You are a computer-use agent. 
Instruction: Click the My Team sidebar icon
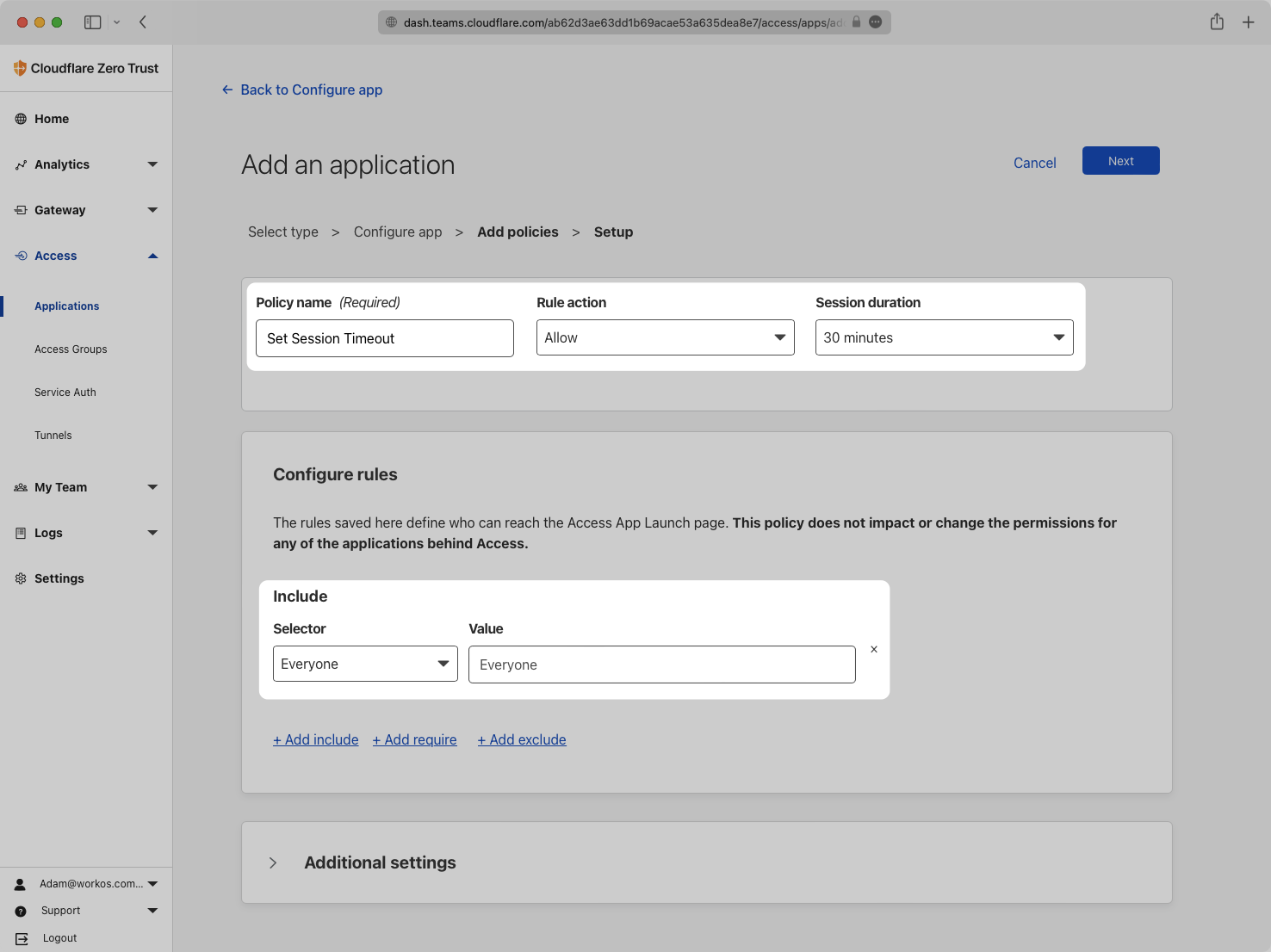click(x=21, y=487)
